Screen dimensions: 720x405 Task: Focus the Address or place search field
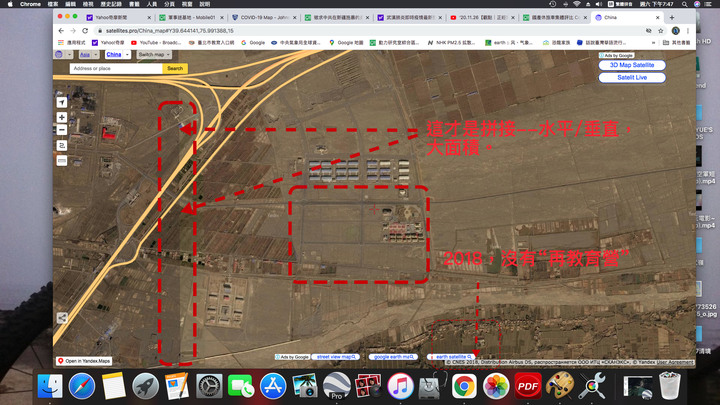coord(116,68)
